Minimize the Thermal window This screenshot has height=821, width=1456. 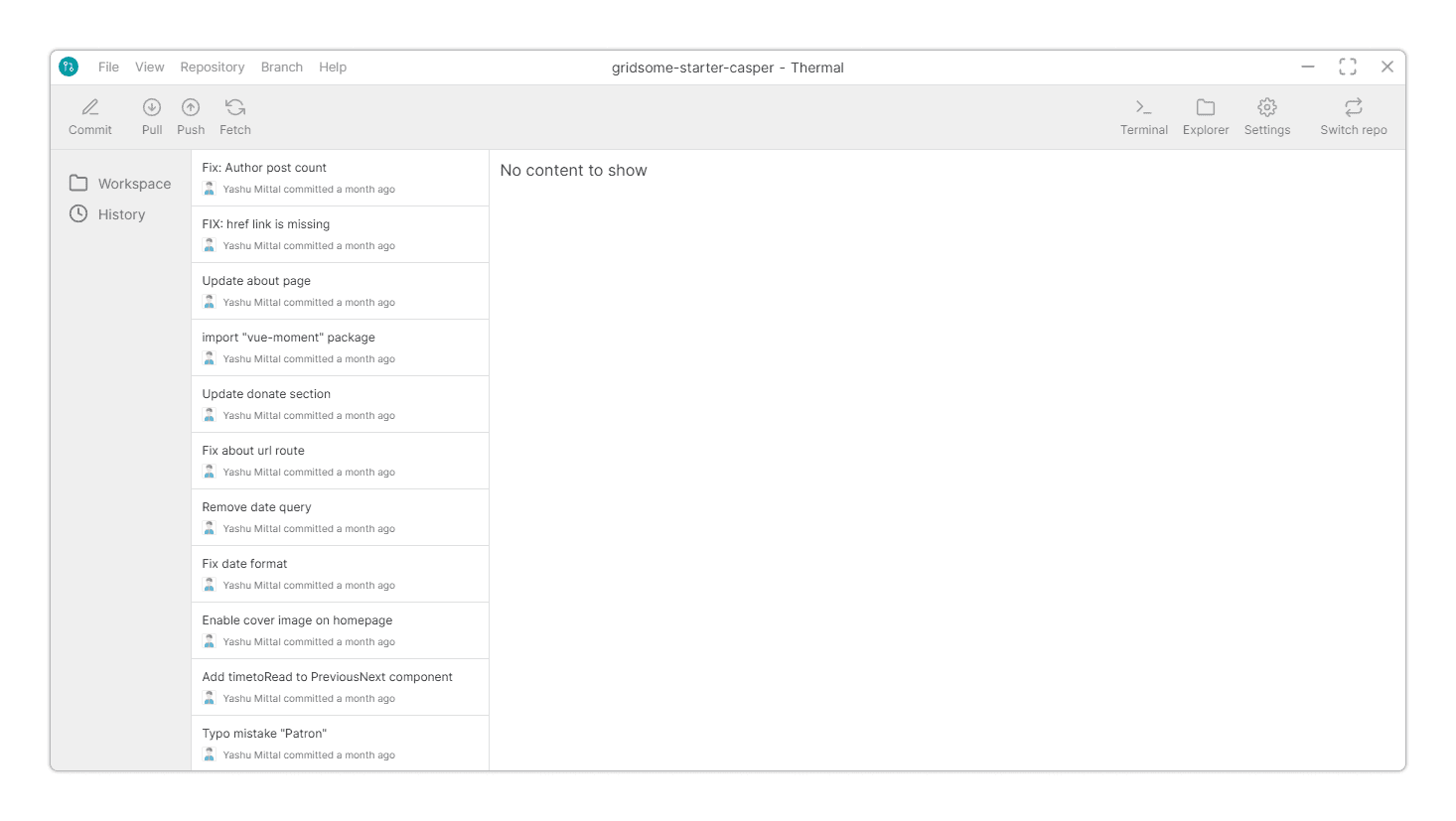[1308, 67]
